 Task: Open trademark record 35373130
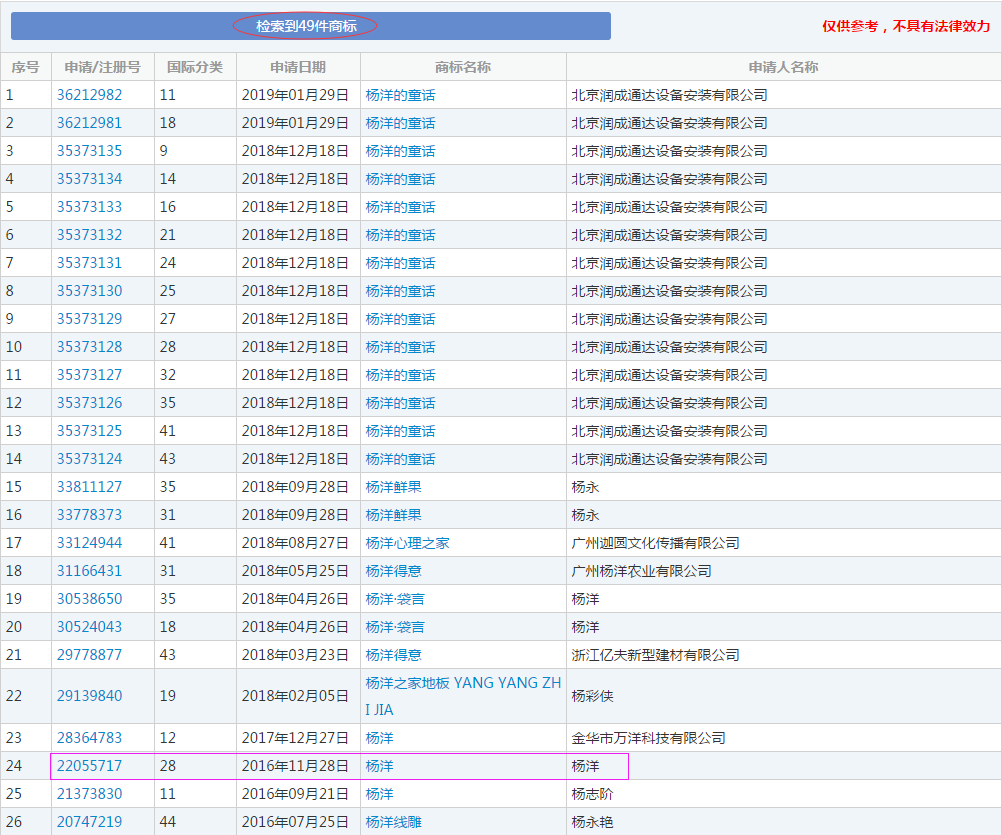89,291
